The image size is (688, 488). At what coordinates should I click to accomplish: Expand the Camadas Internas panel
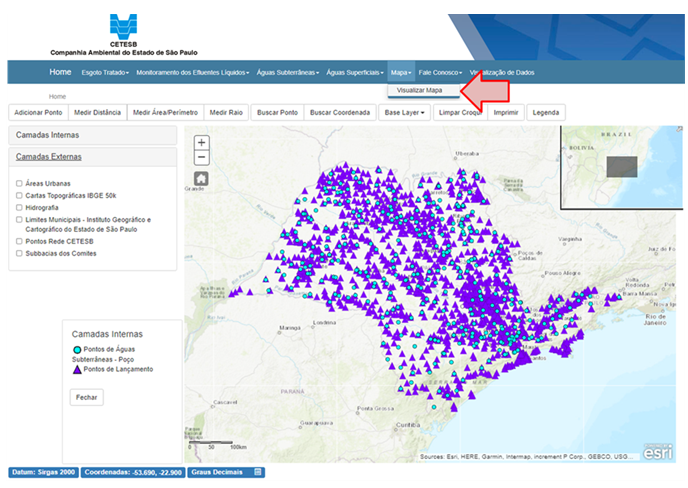[47, 134]
